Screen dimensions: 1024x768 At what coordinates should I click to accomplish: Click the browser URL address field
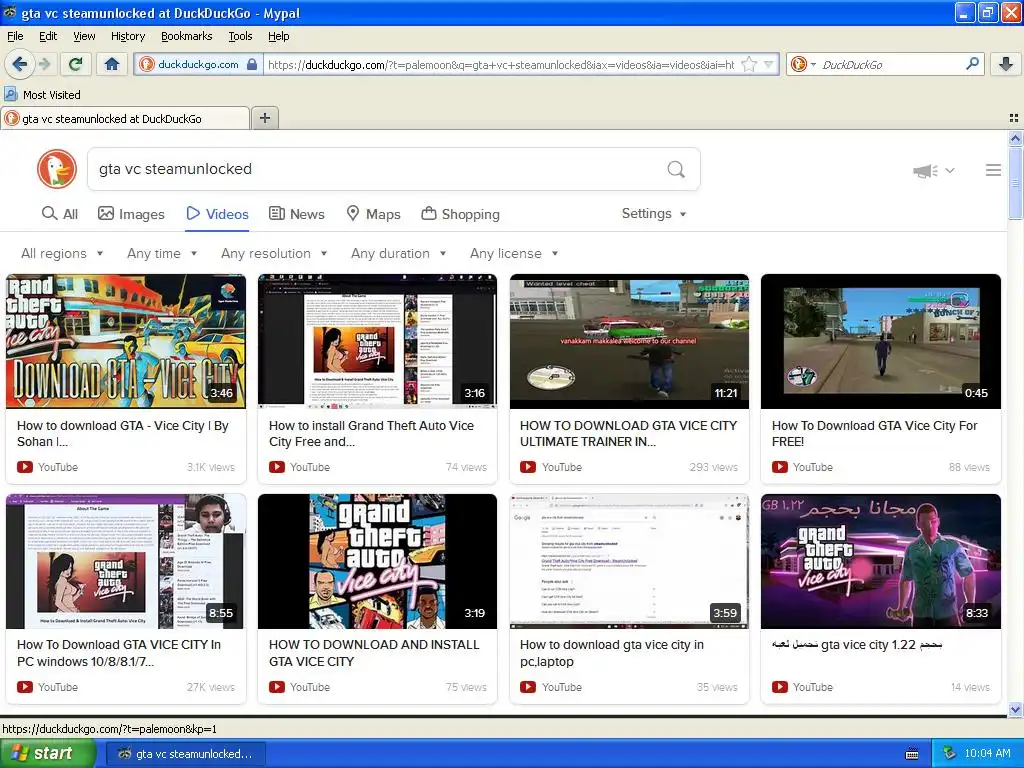tap(501, 64)
